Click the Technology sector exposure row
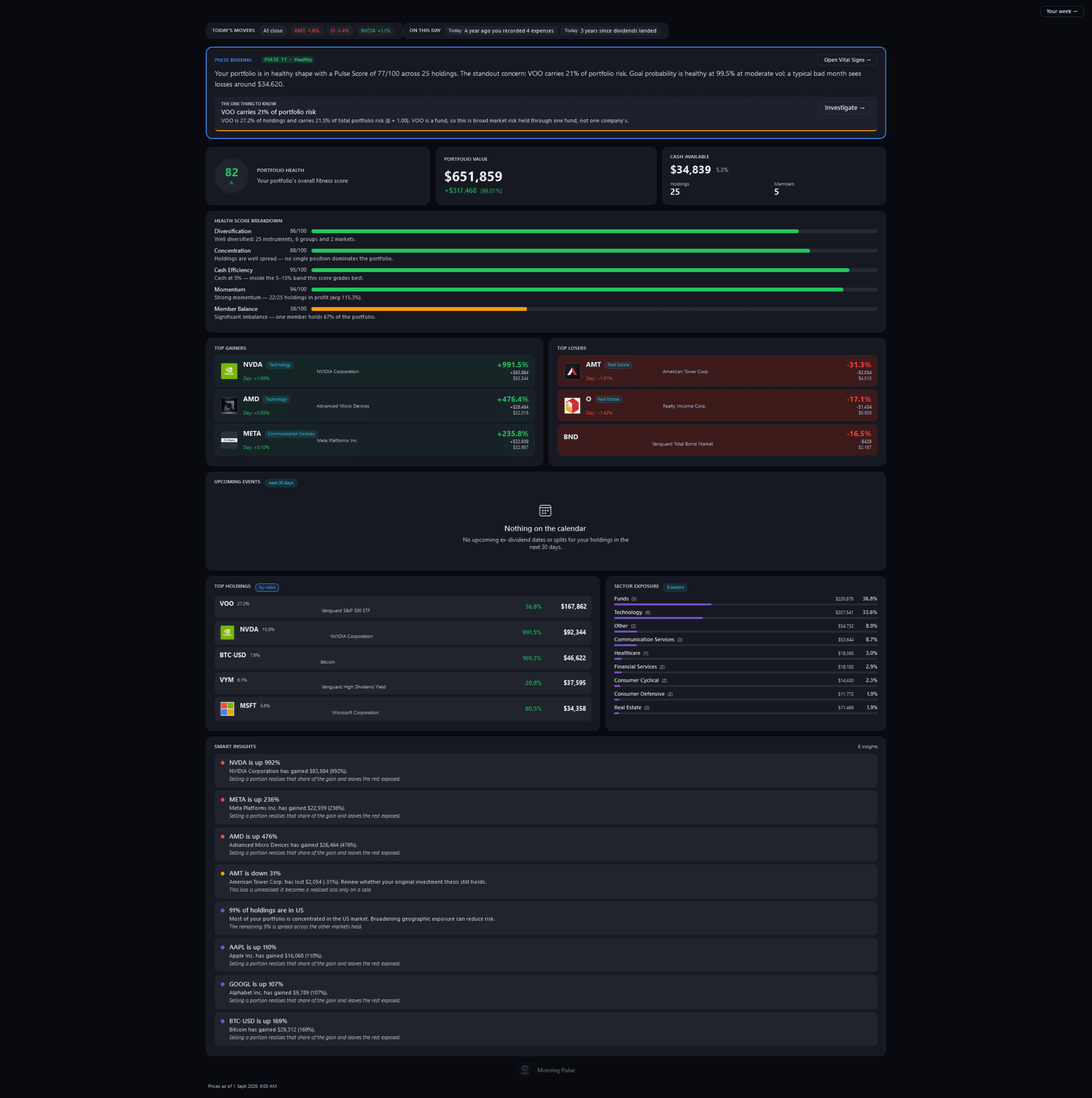 (x=745, y=614)
